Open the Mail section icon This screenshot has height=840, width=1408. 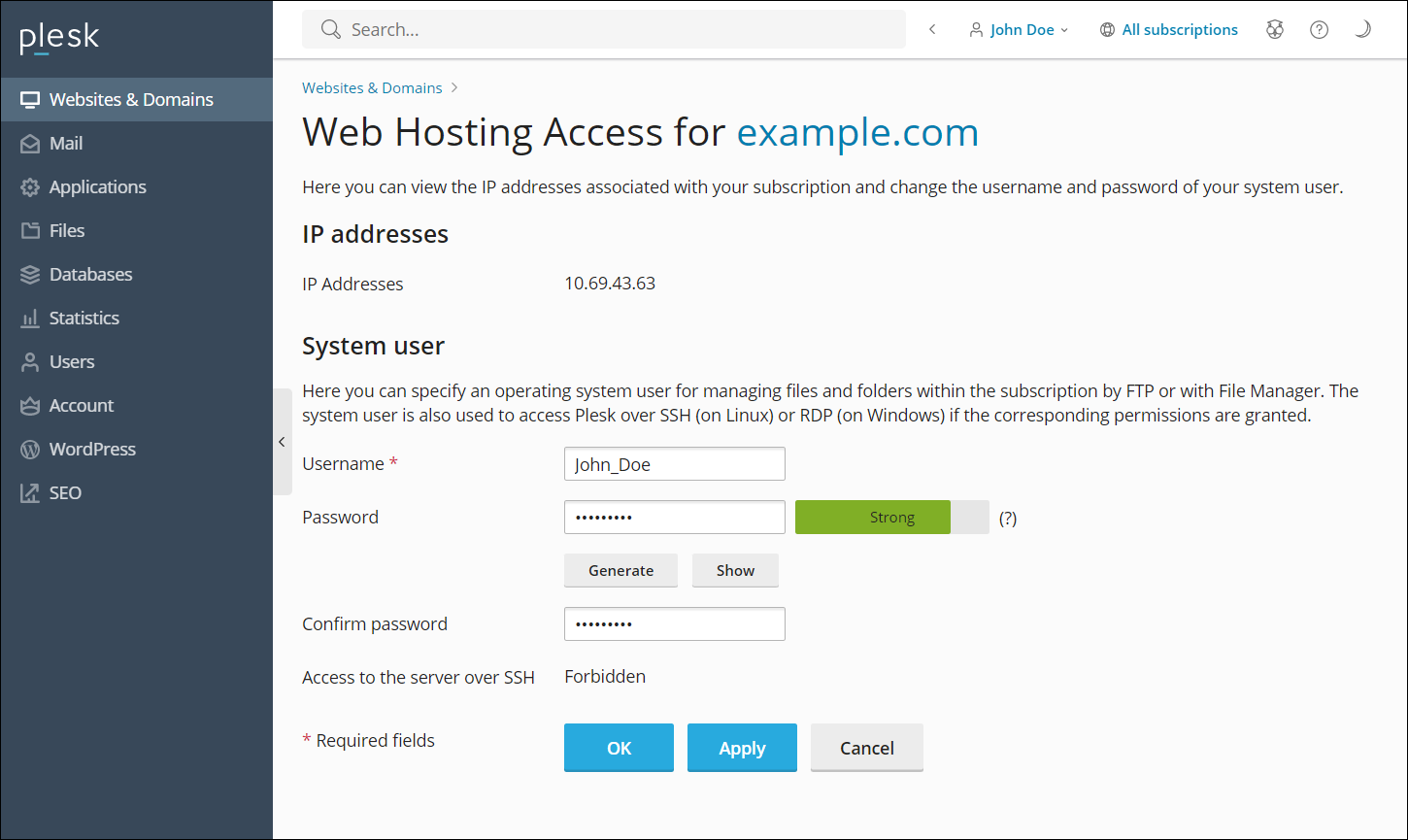pyautogui.click(x=29, y=143)
